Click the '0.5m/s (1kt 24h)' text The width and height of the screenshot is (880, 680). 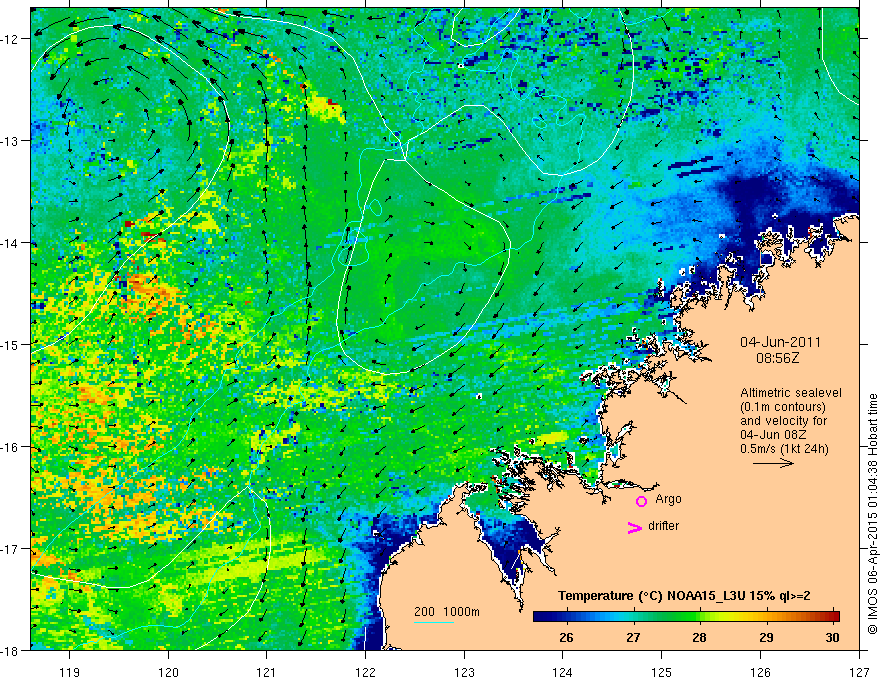click(x=784, y=449)
